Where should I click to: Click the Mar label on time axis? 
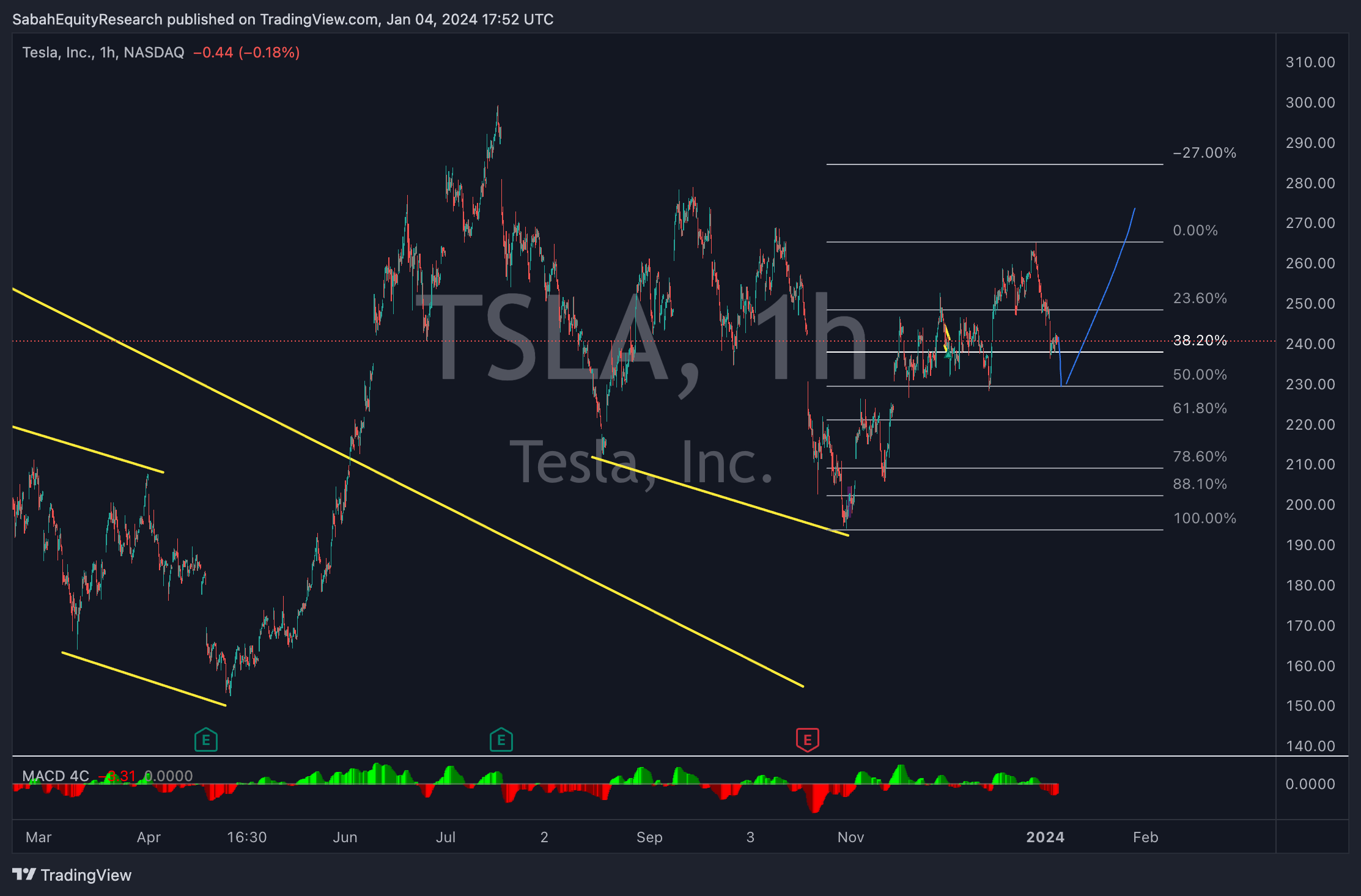click(39, 837)
